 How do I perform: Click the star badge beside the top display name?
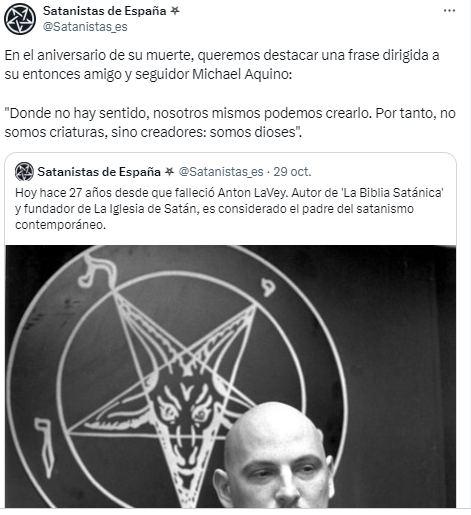point(175,11)
